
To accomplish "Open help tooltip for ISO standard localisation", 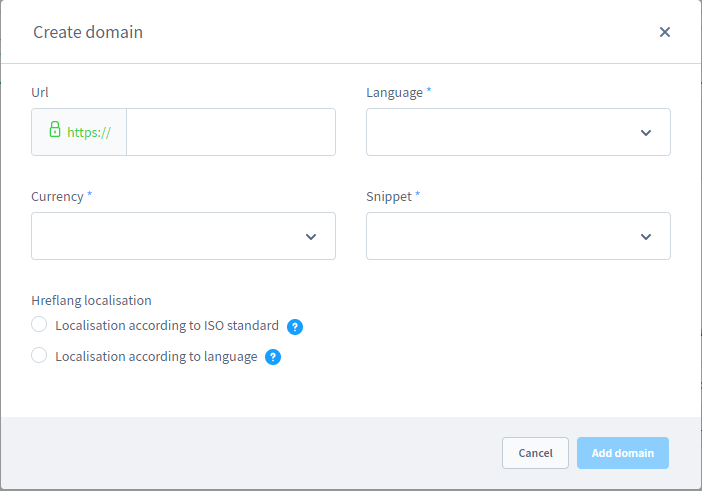I will point(295,327).
